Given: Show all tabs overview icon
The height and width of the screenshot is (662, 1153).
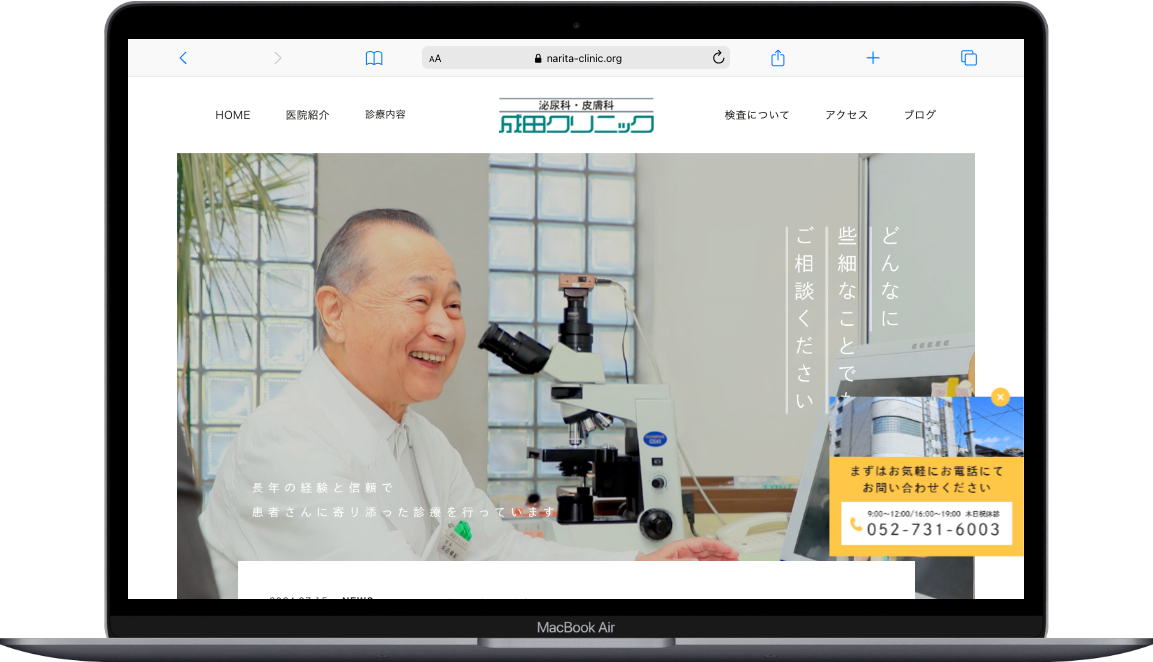Looking at the screenshot, I should pos(969,58).
